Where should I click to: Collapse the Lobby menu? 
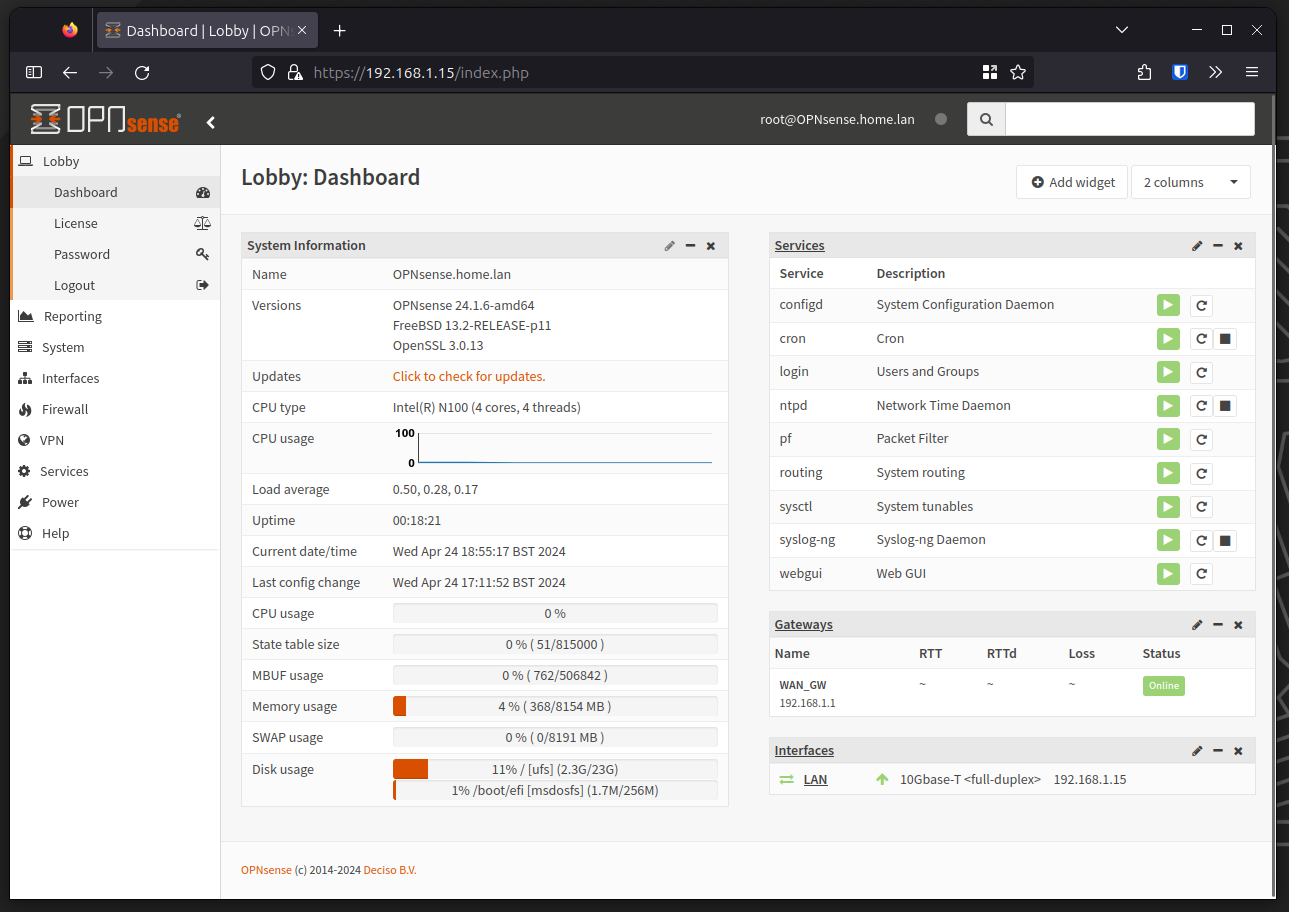point(115,161)
